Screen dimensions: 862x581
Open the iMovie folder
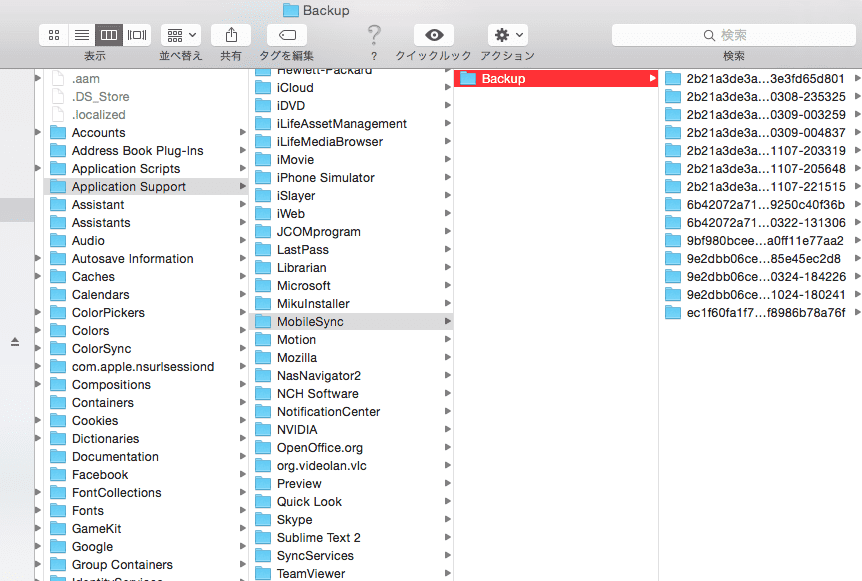coord(351,159)
